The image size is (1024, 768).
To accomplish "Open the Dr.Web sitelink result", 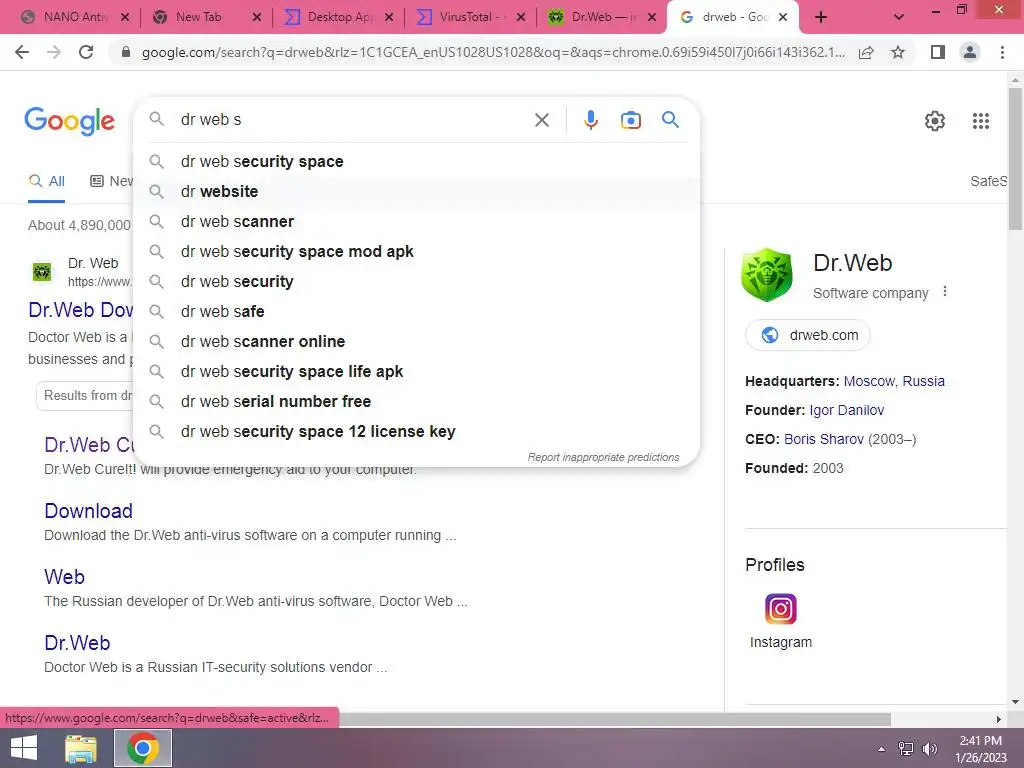I will pyautogui.click(x=77, y=643).
